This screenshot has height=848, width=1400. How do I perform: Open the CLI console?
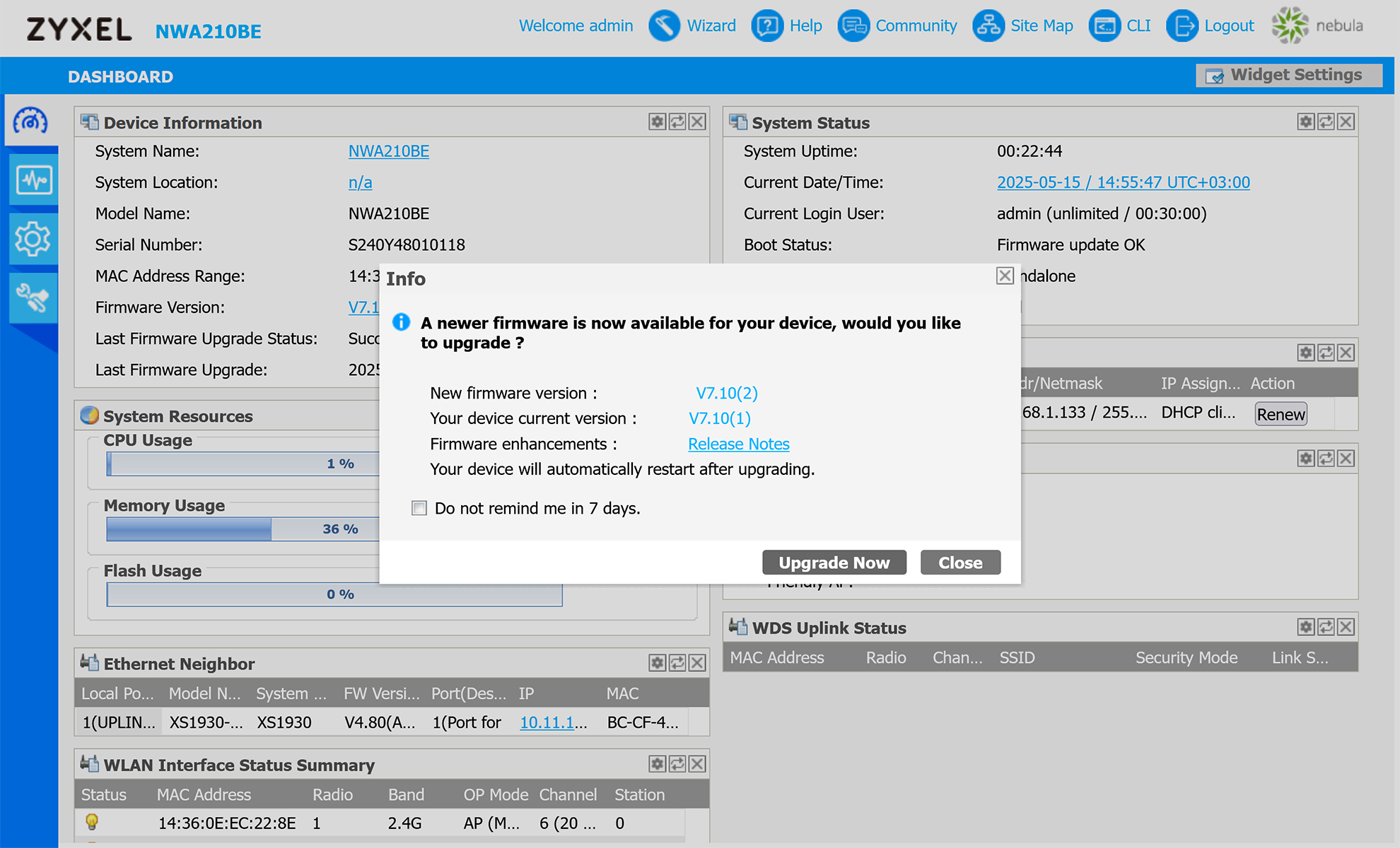[x=1120, y=26]
